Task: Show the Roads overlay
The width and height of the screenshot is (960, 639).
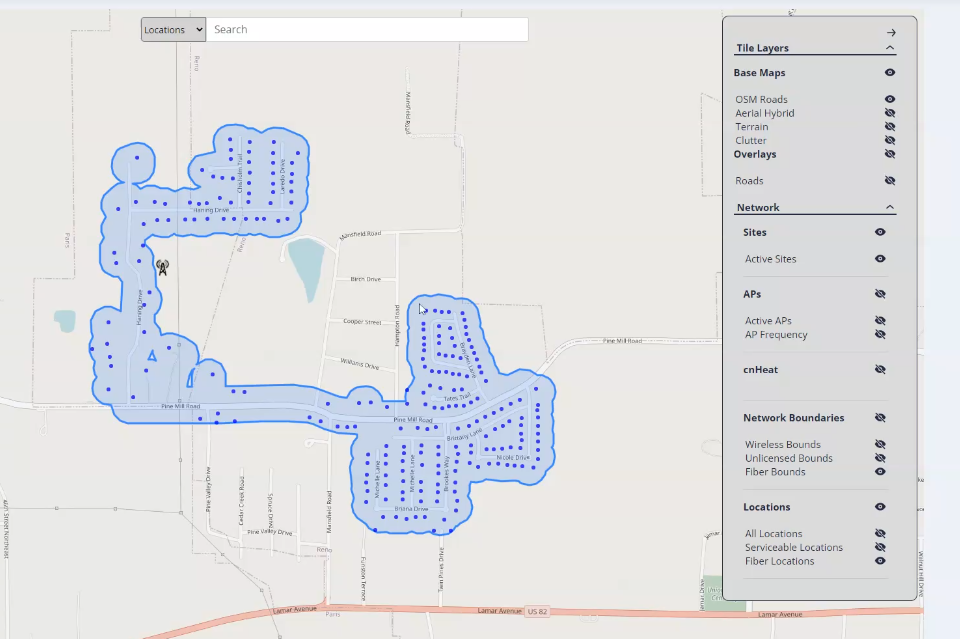Action: [x=890, y=181]
